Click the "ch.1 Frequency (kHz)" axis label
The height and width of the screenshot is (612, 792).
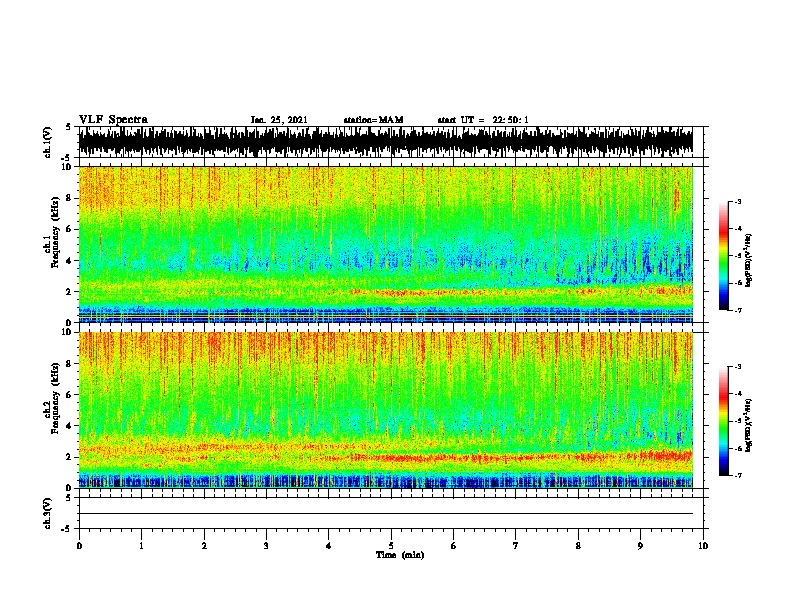51,233
